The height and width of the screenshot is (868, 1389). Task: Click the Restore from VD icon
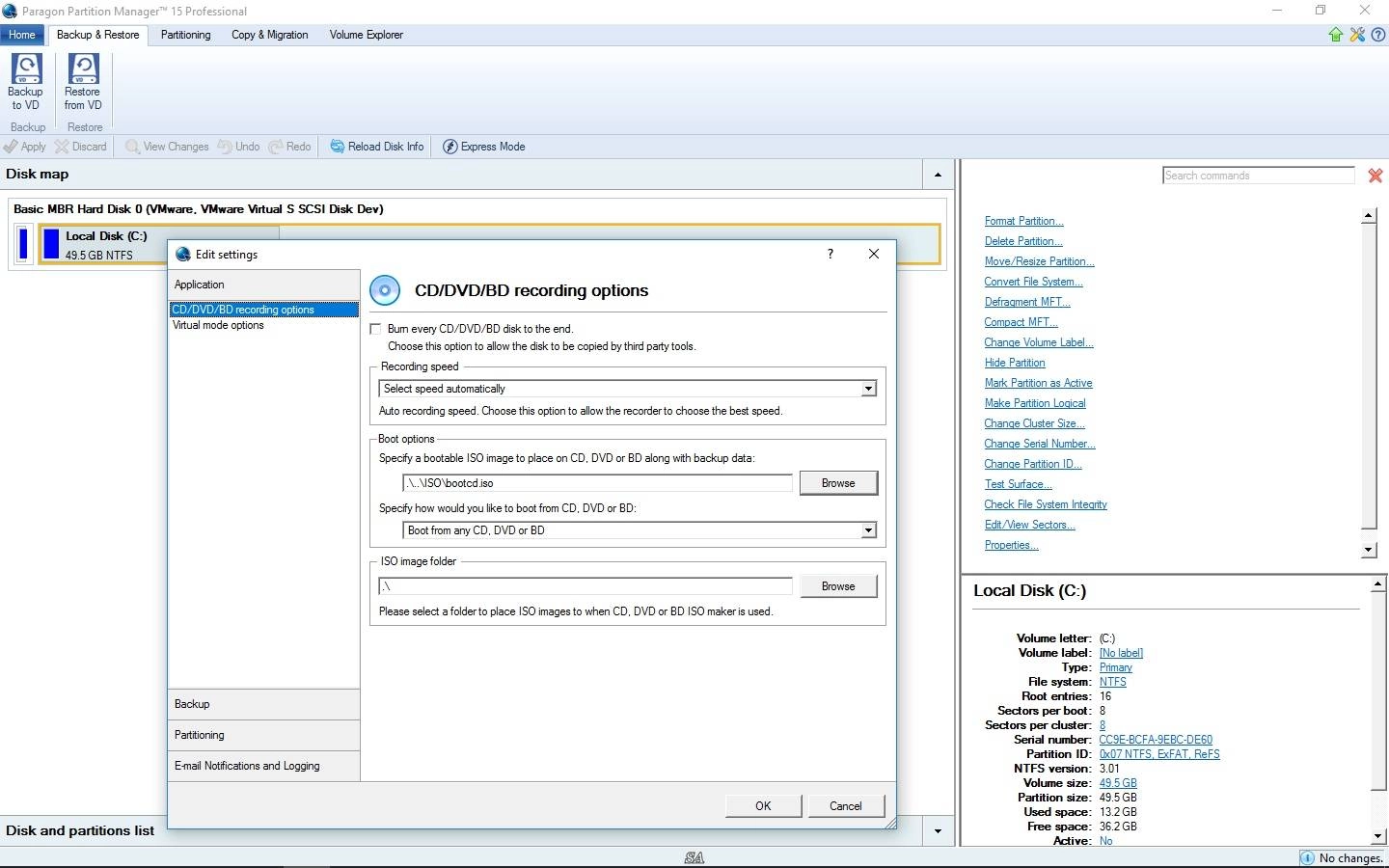83,82
